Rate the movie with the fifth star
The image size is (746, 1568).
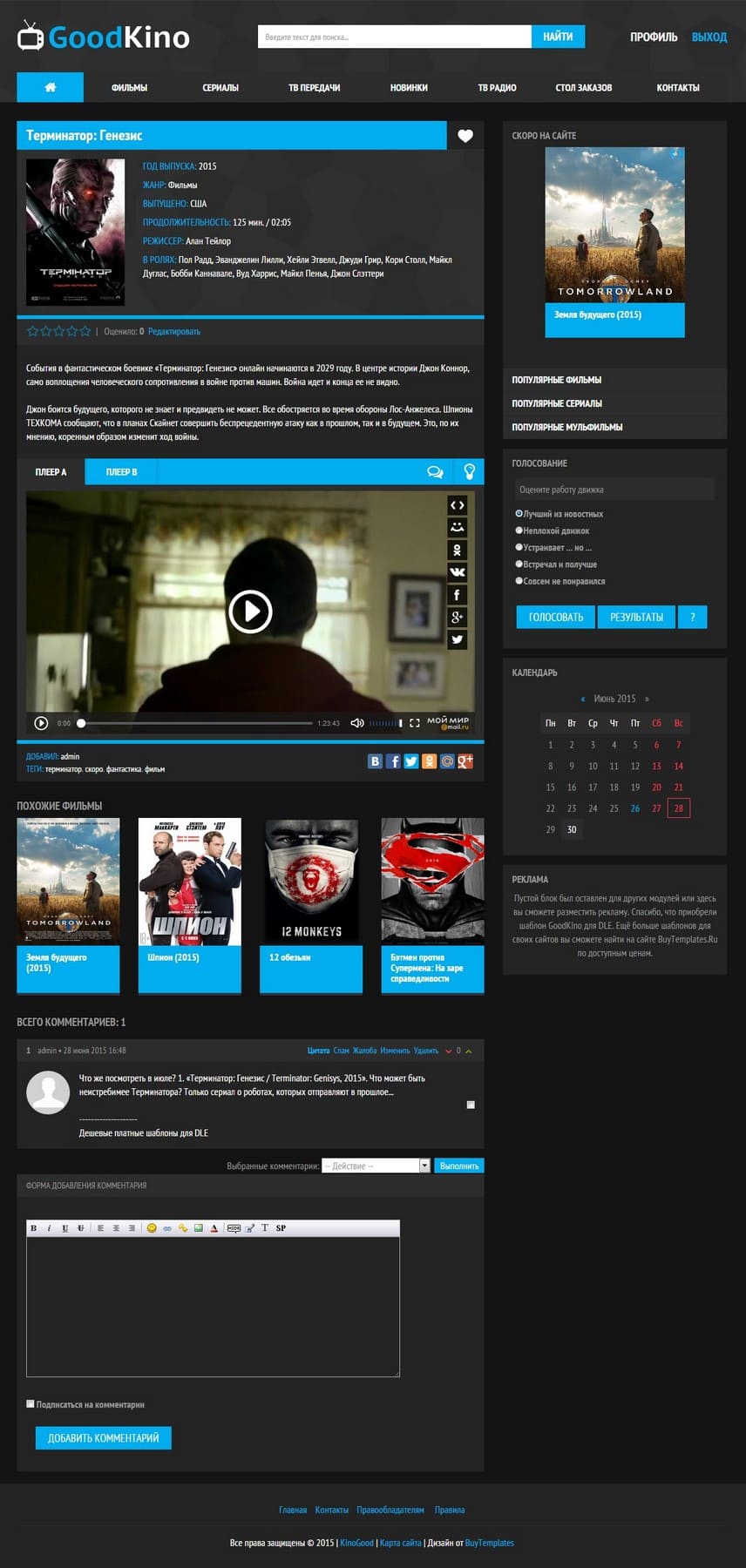pyautogui.click(x=85, y=331)
